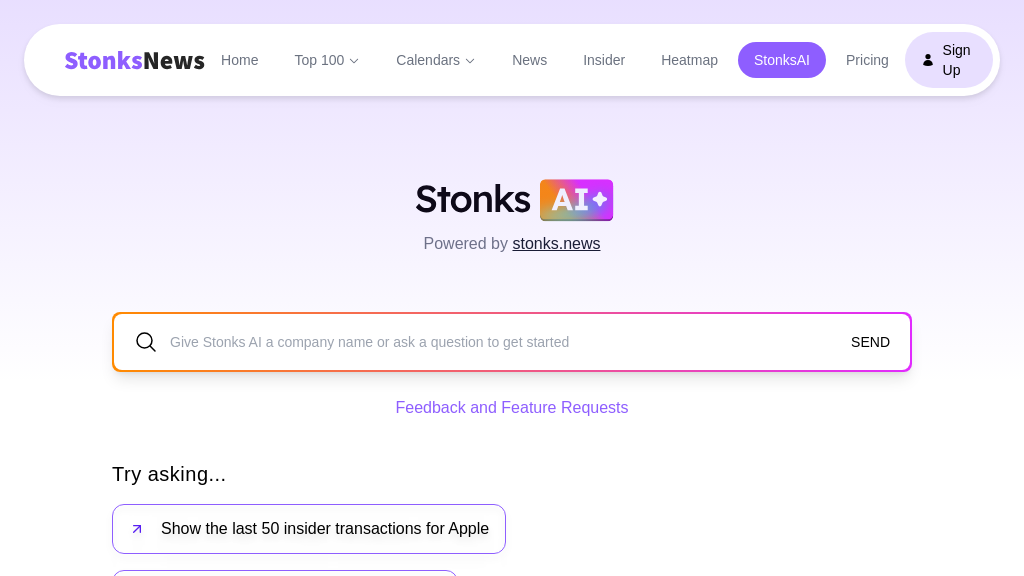Viewport: 1024px width, 576px height.
Task: Navigate to the Insider page
Action: (604, 60)
